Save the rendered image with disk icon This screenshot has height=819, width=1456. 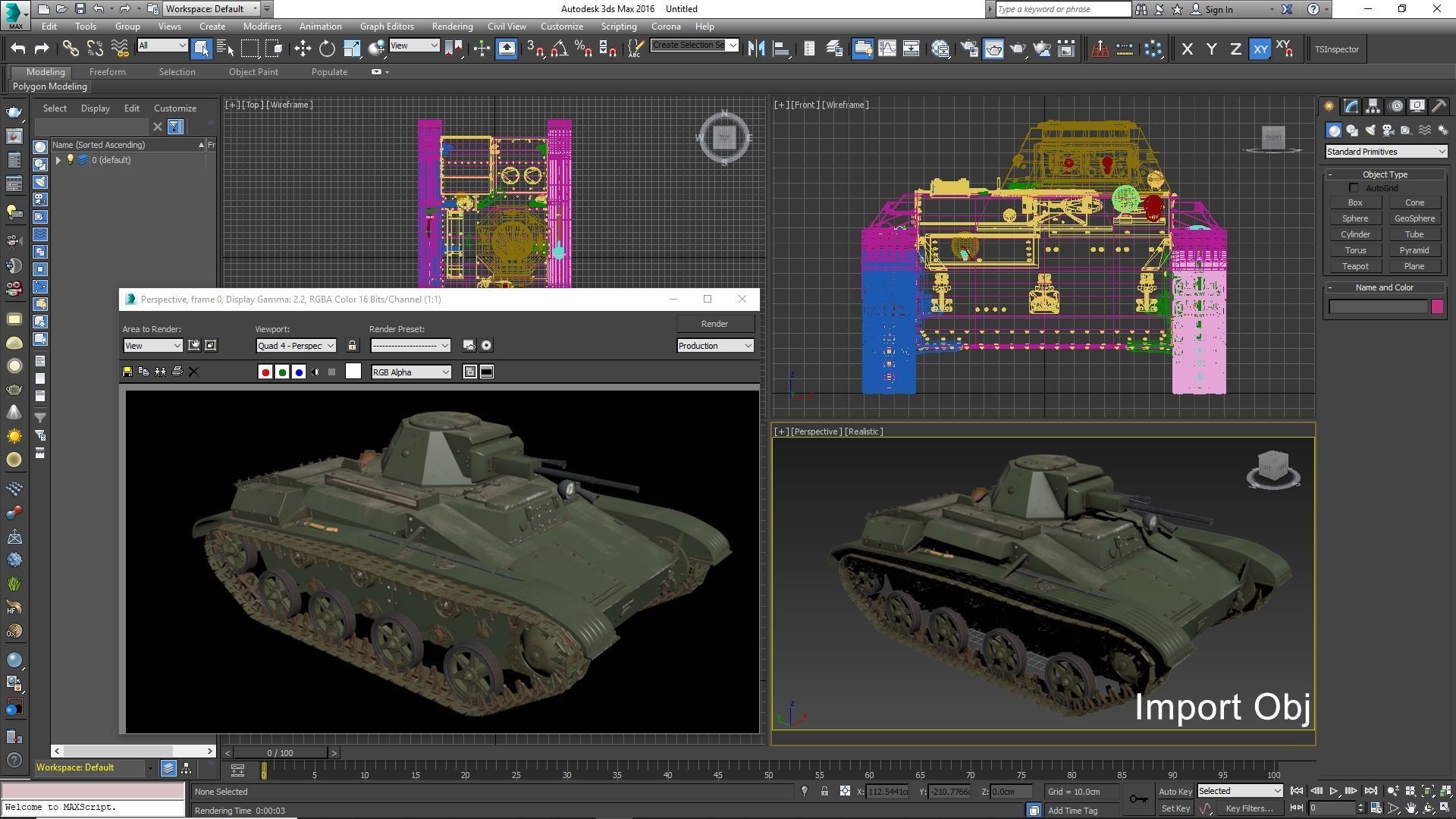click(127, 372)
